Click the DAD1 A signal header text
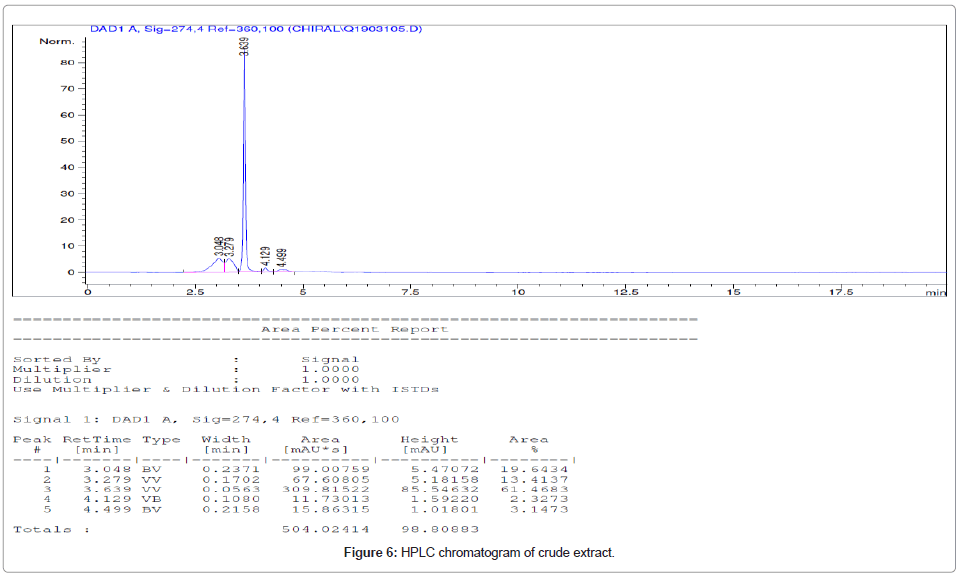Viewport: 961px width, 578px height. [256, 28]
